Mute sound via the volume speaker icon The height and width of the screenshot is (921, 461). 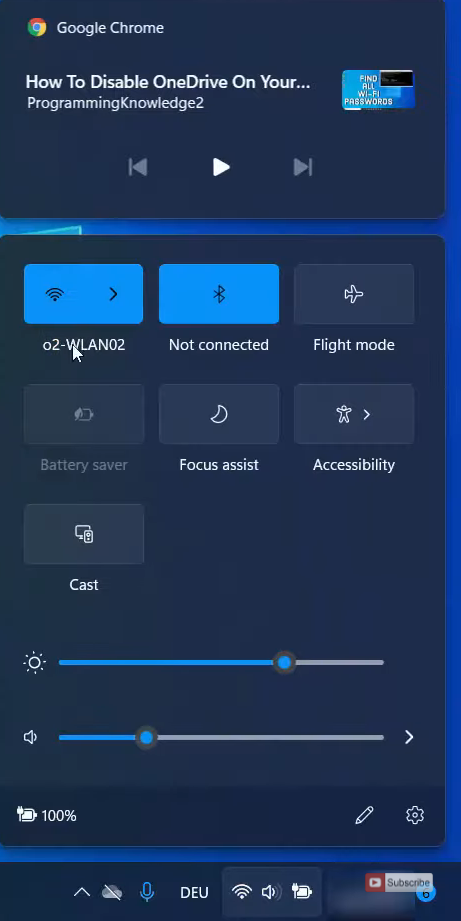coord(31,737)
